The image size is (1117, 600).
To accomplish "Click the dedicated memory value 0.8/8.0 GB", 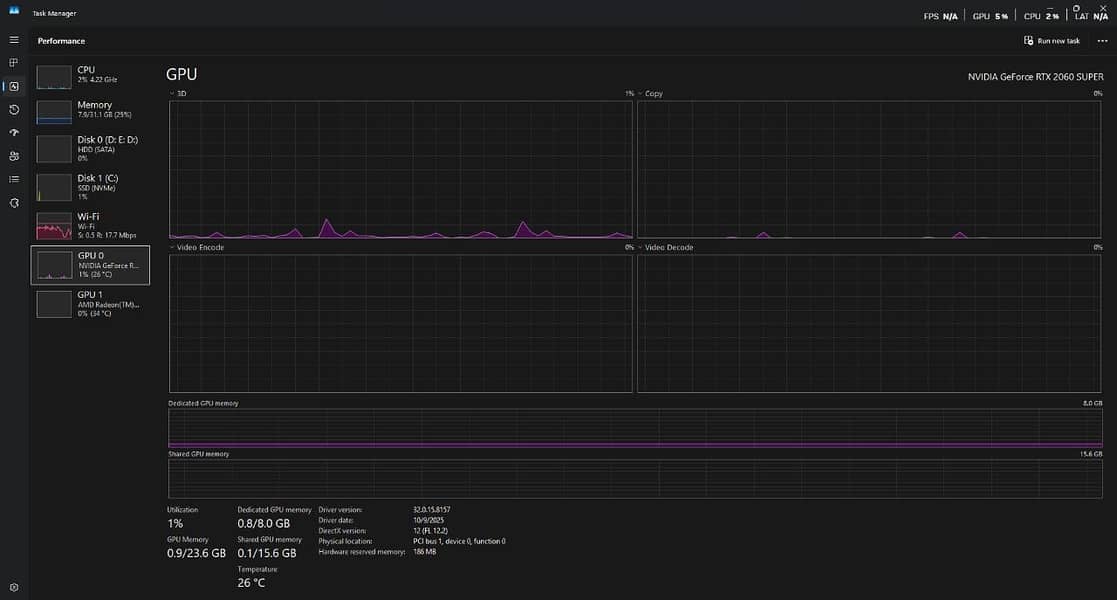I will (x=264, y=523).
